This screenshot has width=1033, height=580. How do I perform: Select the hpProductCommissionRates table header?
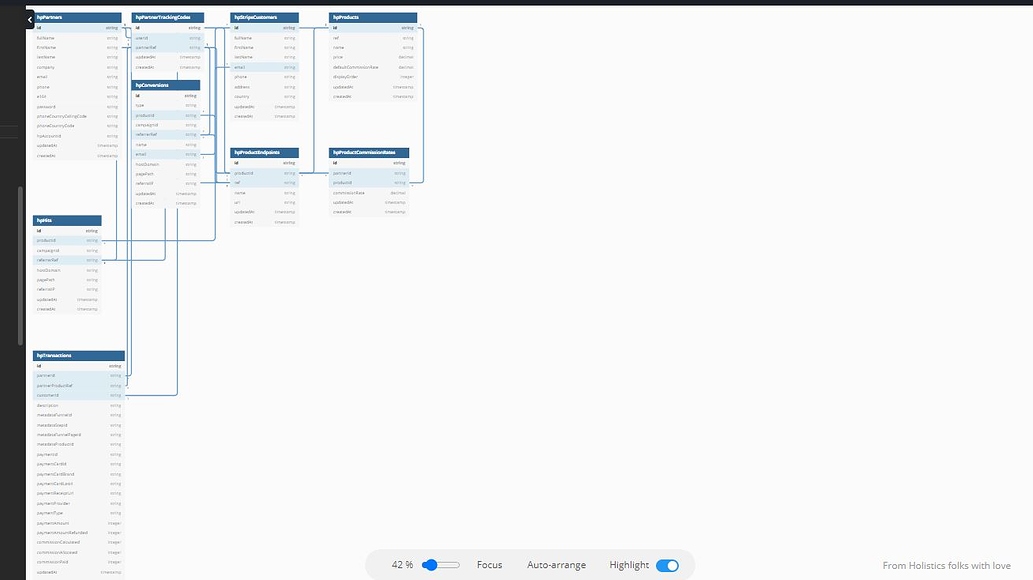click(371, 152)
